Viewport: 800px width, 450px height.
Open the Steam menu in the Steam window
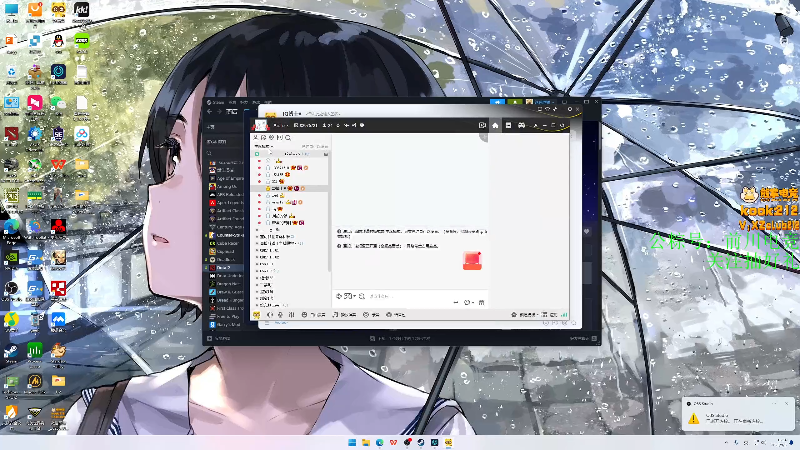[216, 102]
